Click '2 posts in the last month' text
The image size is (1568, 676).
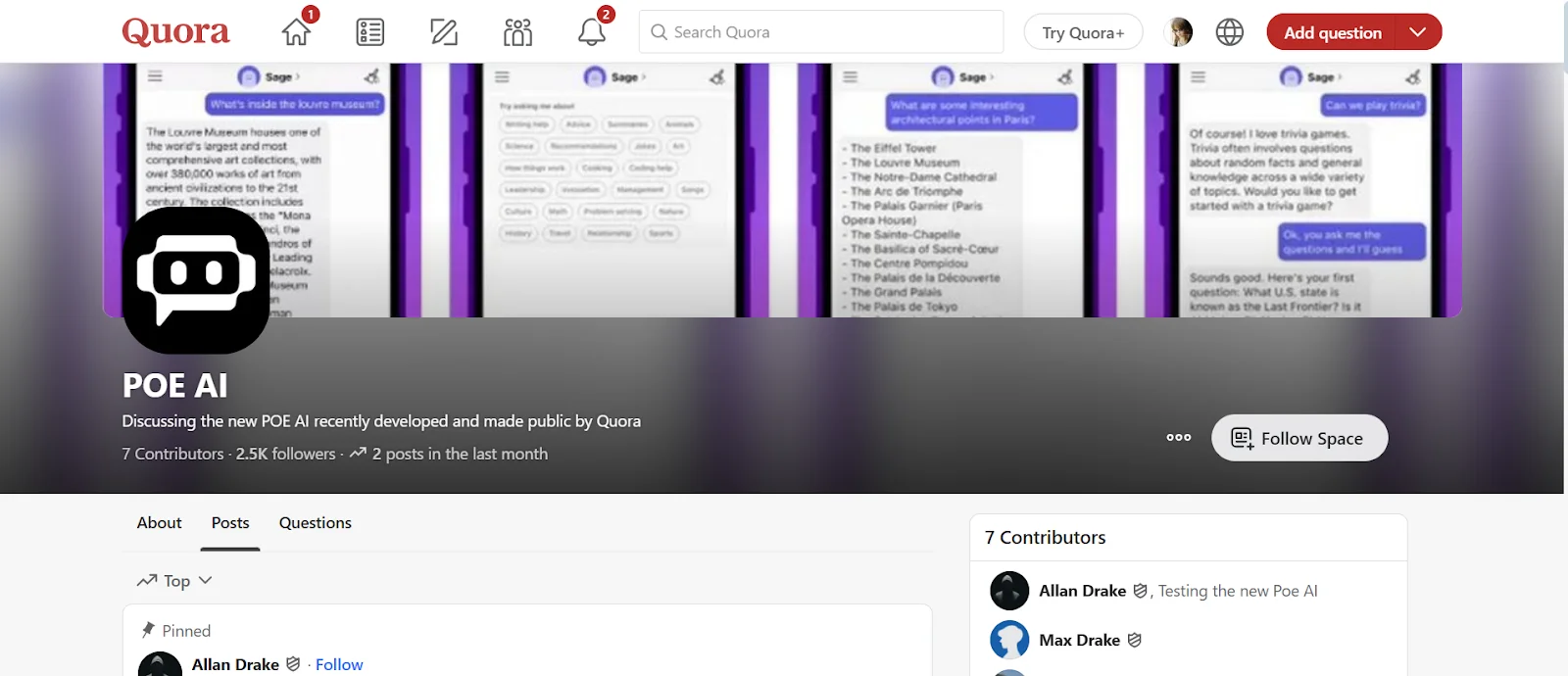click(460, 454)
